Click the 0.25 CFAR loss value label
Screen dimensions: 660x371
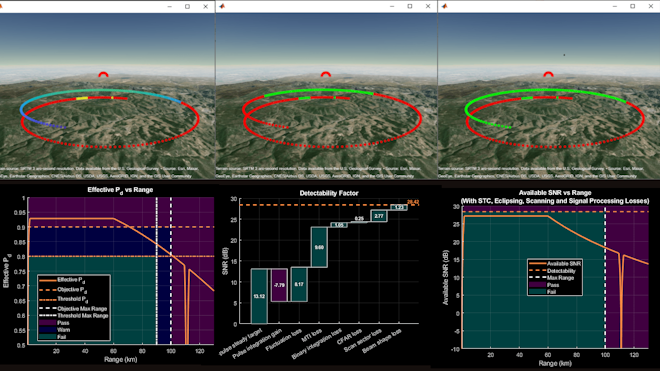[x=359, y=219]
